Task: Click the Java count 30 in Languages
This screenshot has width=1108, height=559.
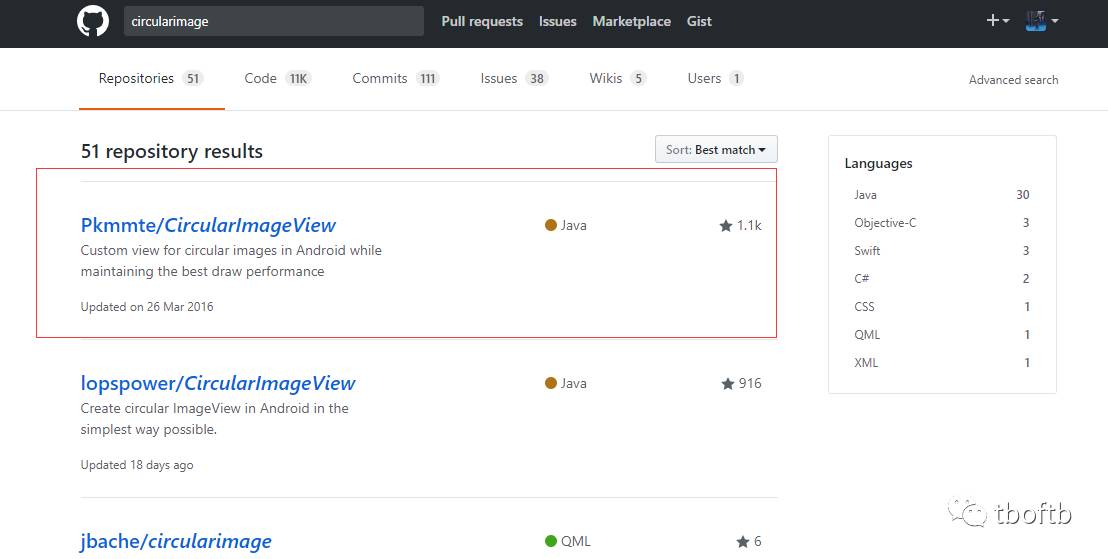Action: [1022, 195]
